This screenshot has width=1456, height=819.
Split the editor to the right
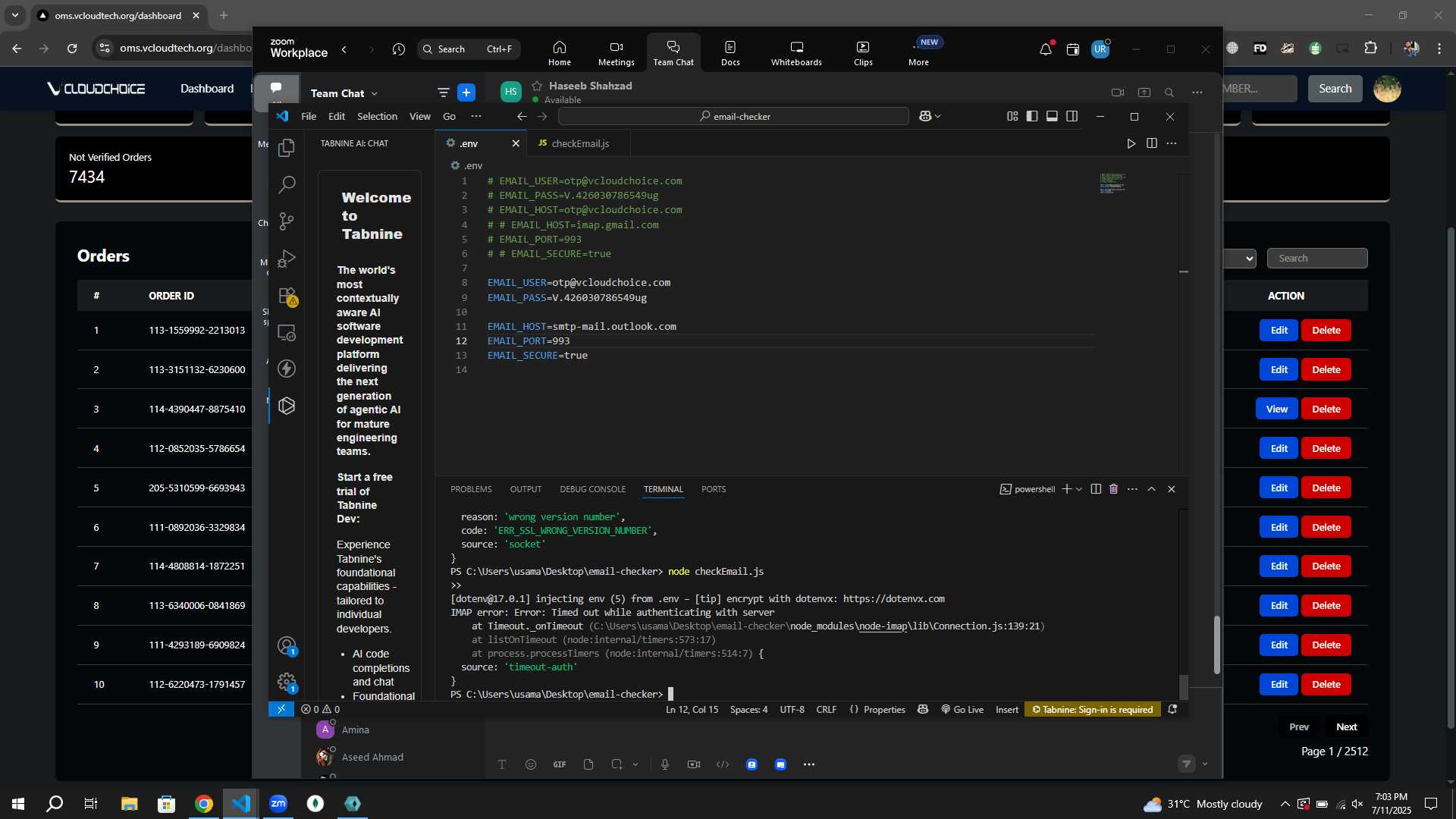point(1151,143)
